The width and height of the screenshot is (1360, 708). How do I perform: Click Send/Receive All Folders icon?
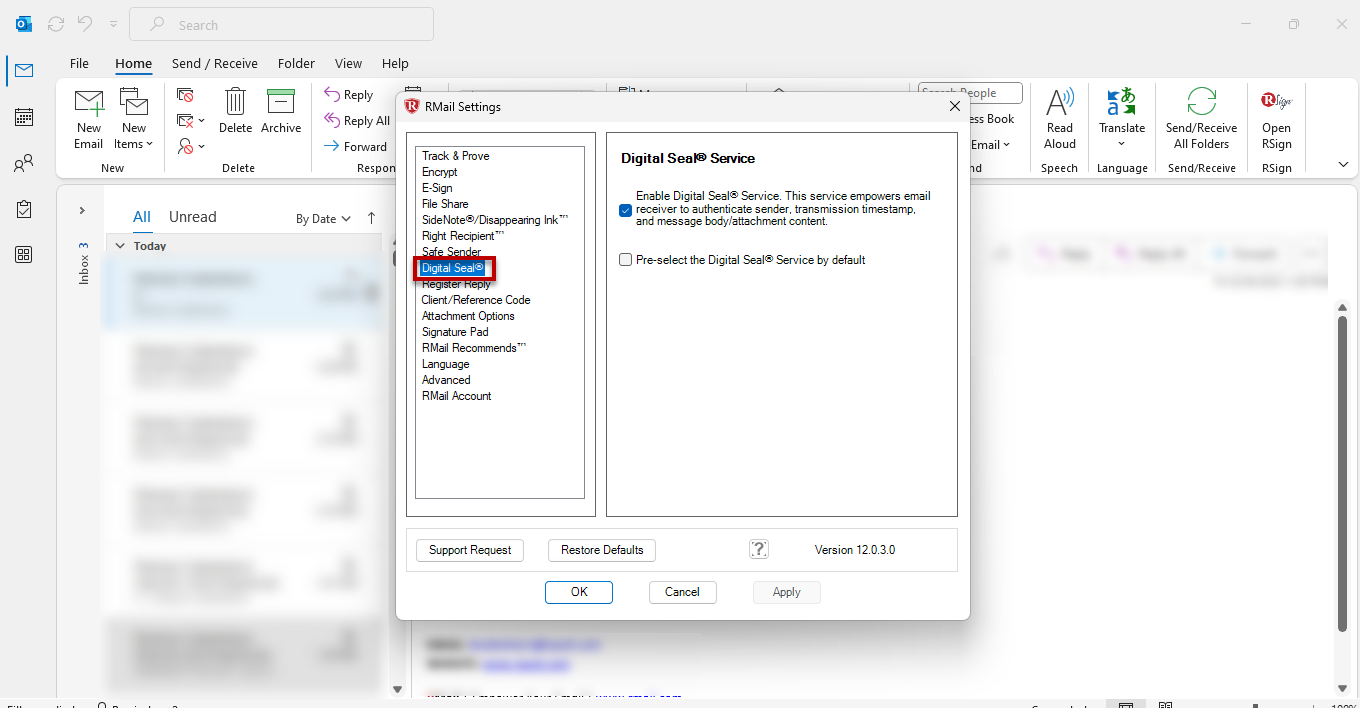click(x=1202, y=118)
